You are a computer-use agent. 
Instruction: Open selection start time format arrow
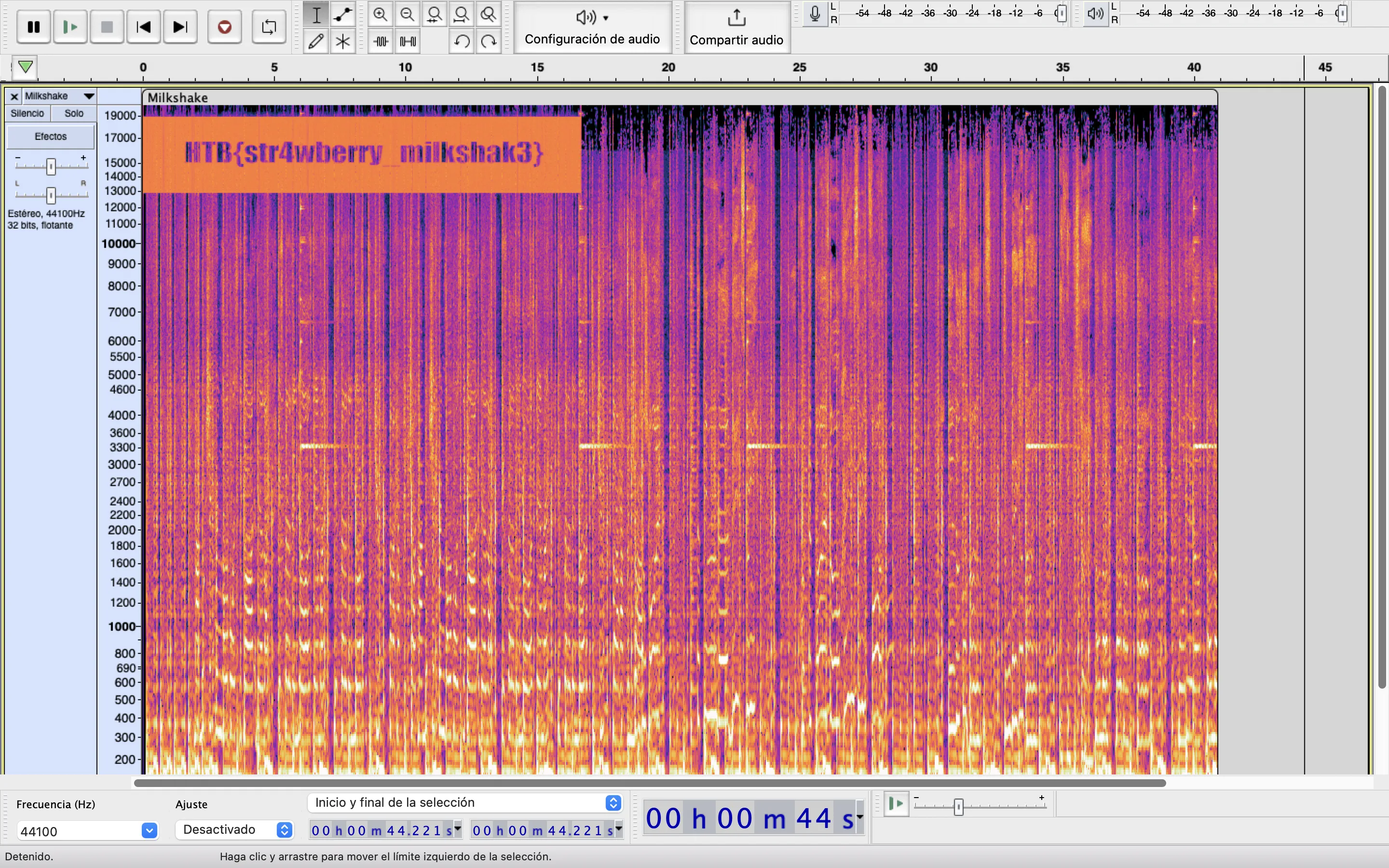(x=457, y=828)
